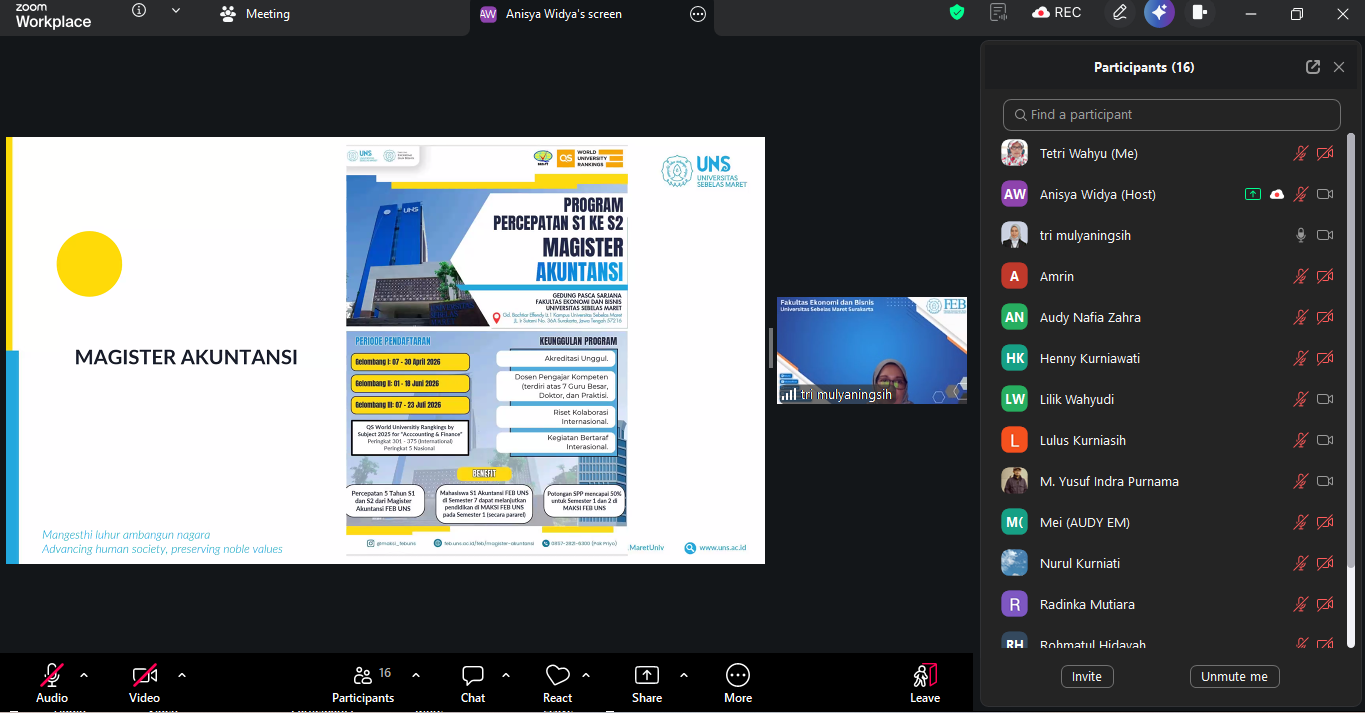Image resolution: width=1365 pixels, height=713 pixels.
Task: Expand the chevron next to meeting info
Action: pos(176,11)
